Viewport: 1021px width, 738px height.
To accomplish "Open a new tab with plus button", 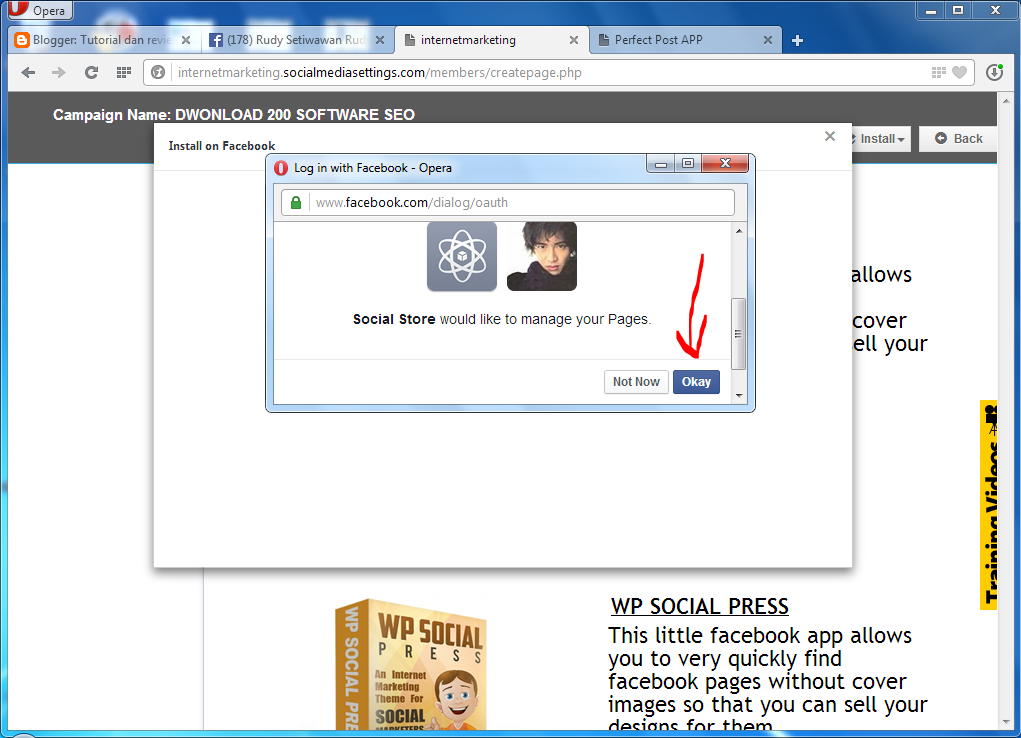I will point(797,40).
